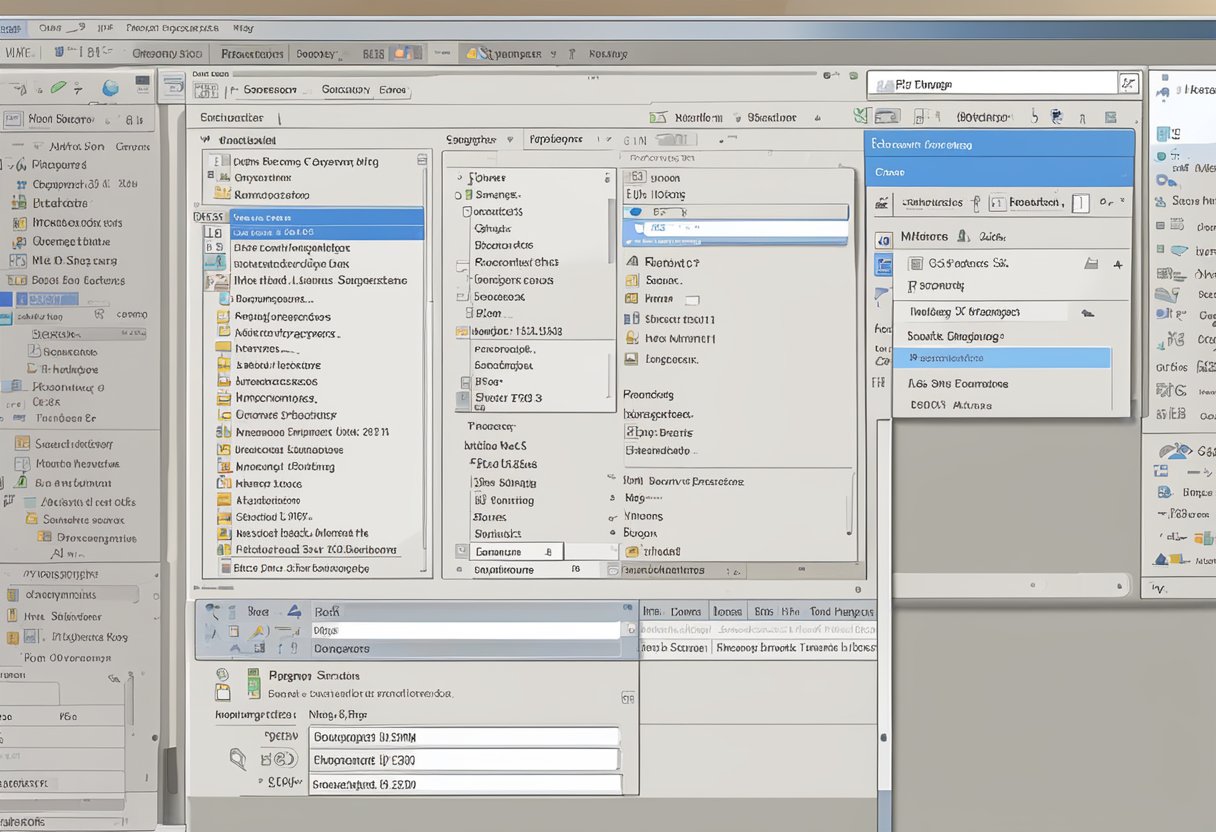Select the highlighted blue row under Sooalk Gingoung
Screen dimensions: 1216x832
click(x=1002, y=358)
